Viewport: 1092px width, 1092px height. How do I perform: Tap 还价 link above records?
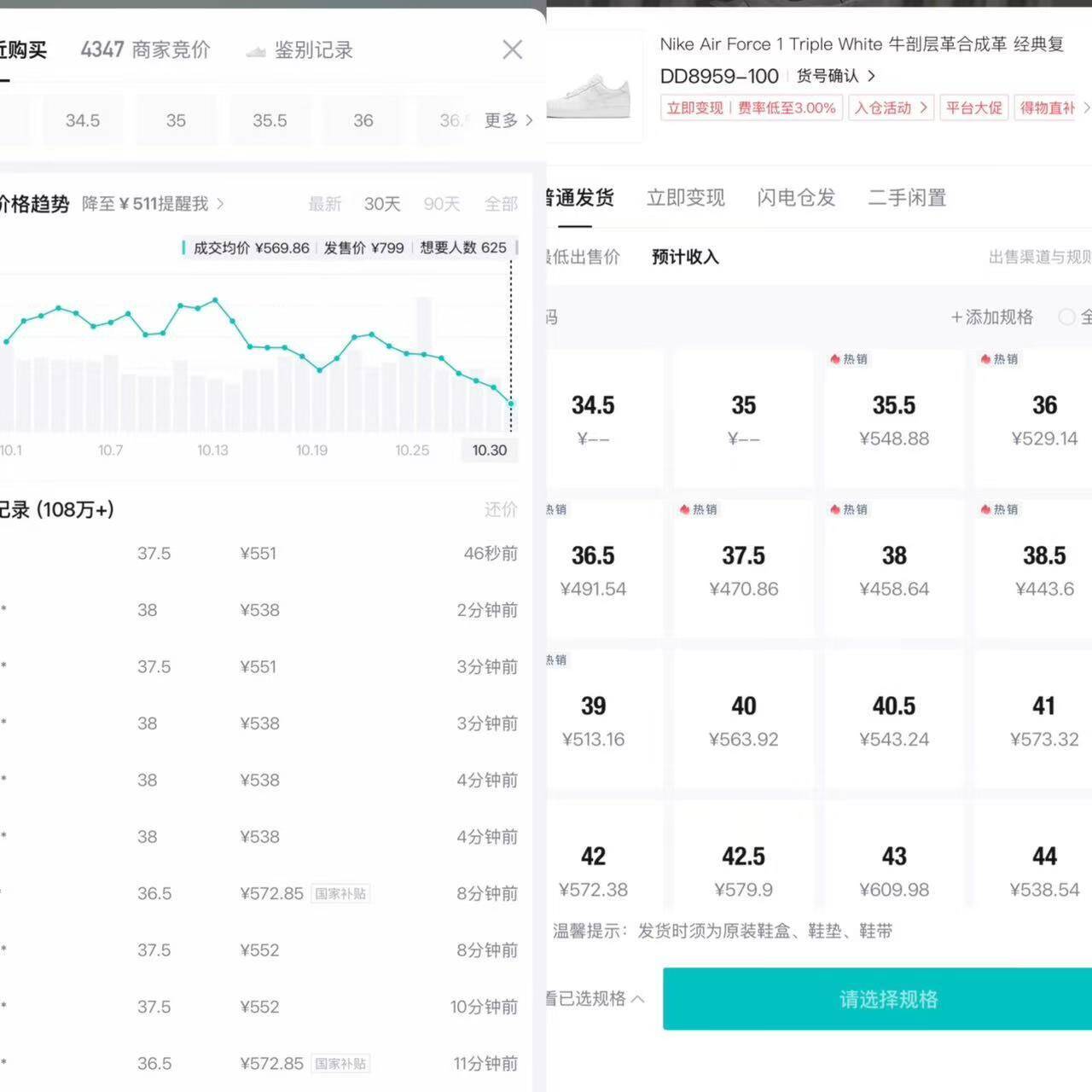[501, 509]
